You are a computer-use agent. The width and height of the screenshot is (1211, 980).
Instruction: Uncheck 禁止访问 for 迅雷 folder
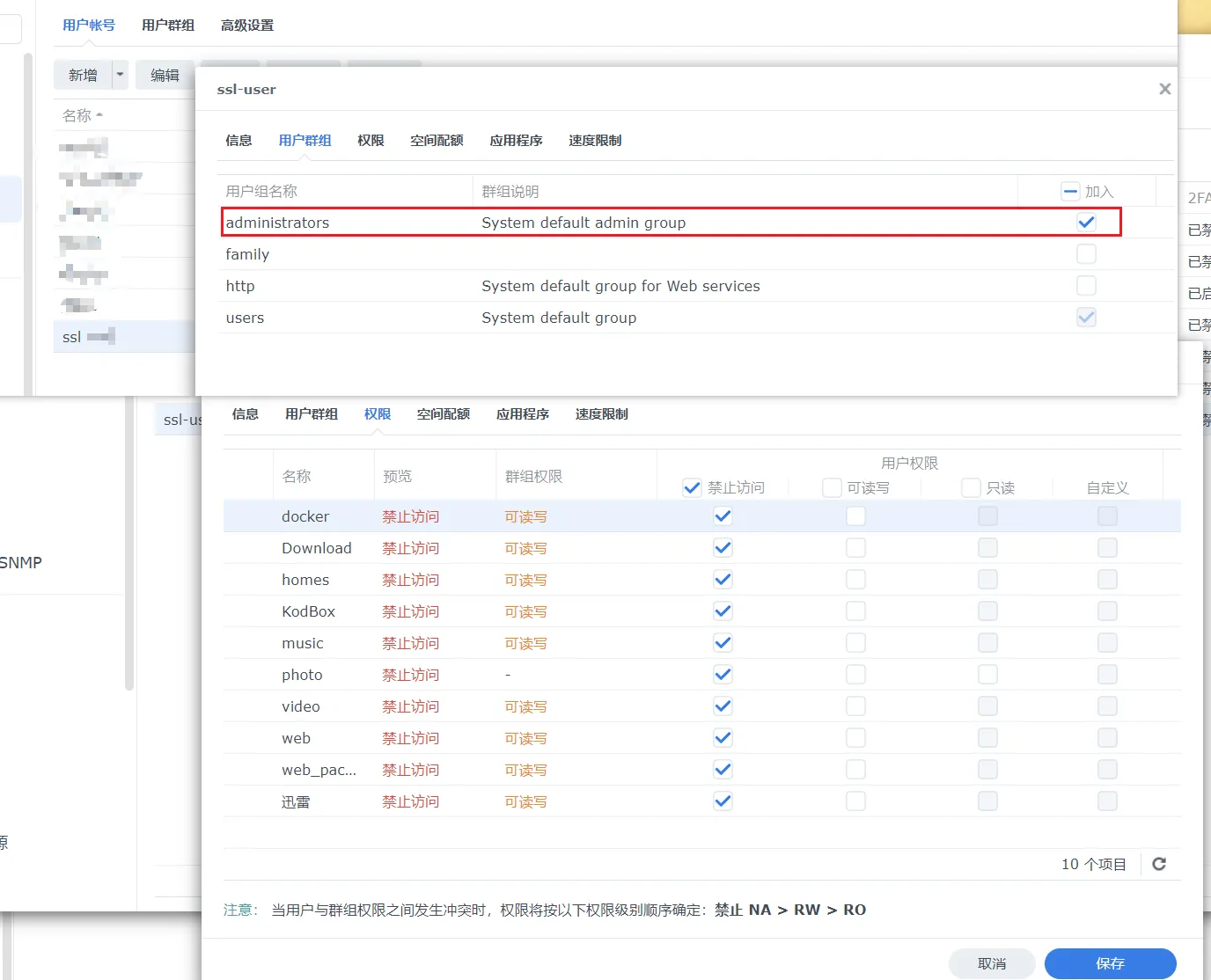point(723,801)
